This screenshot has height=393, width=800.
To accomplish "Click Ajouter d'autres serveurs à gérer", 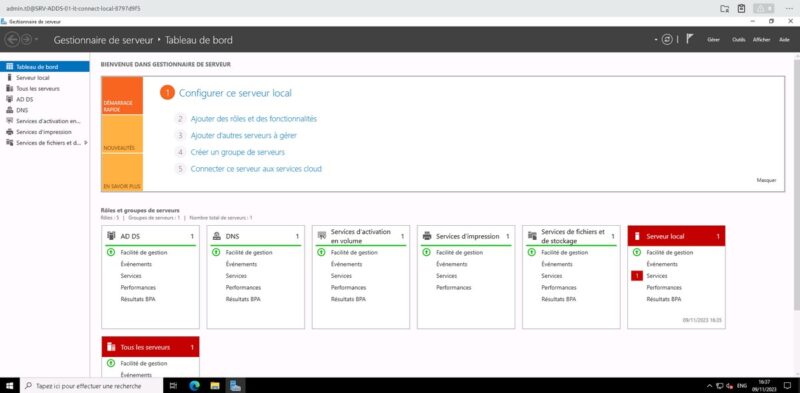I will tap(243, 136).
